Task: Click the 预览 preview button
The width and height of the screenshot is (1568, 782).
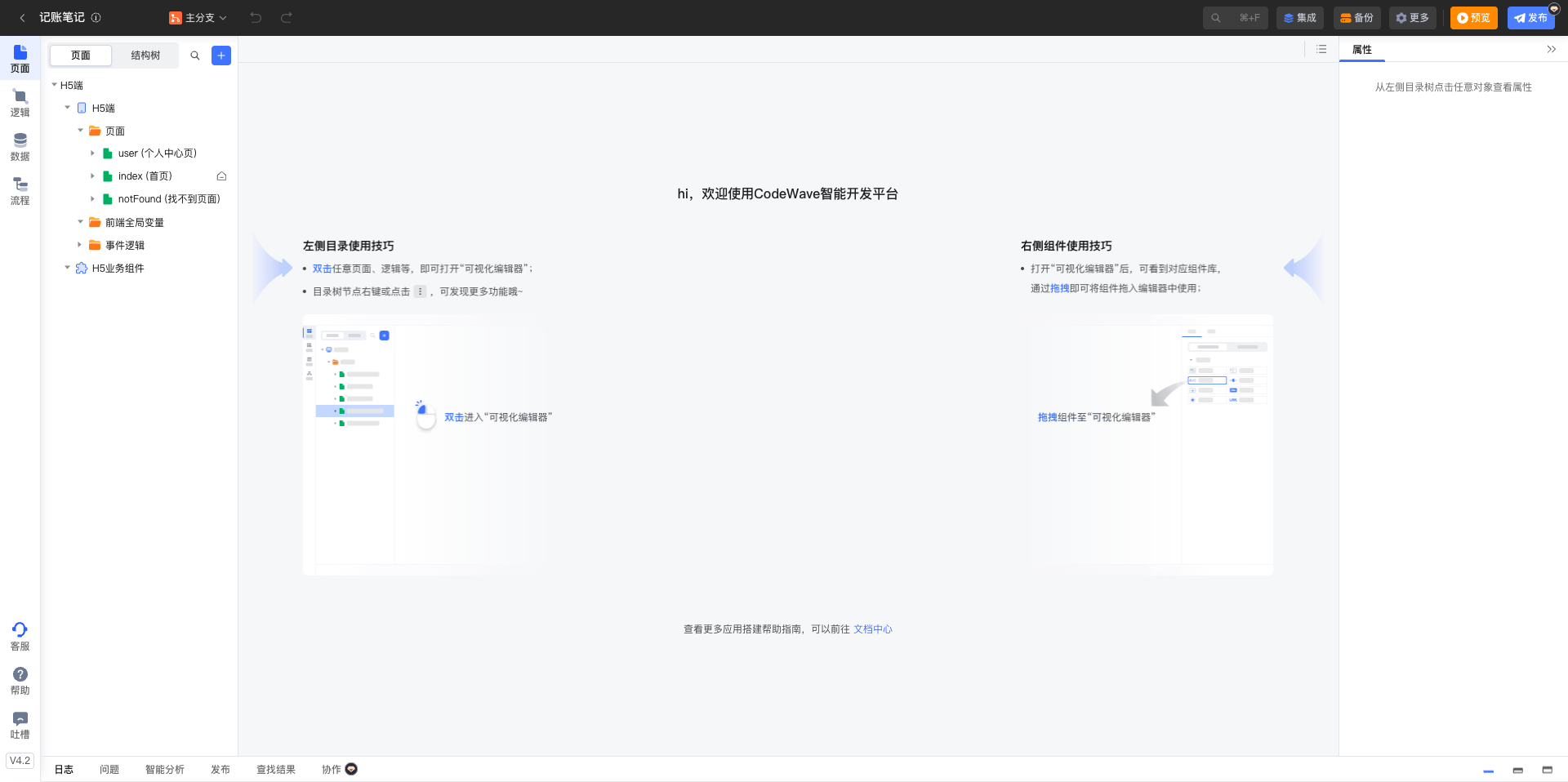Action: (1473, 17)
